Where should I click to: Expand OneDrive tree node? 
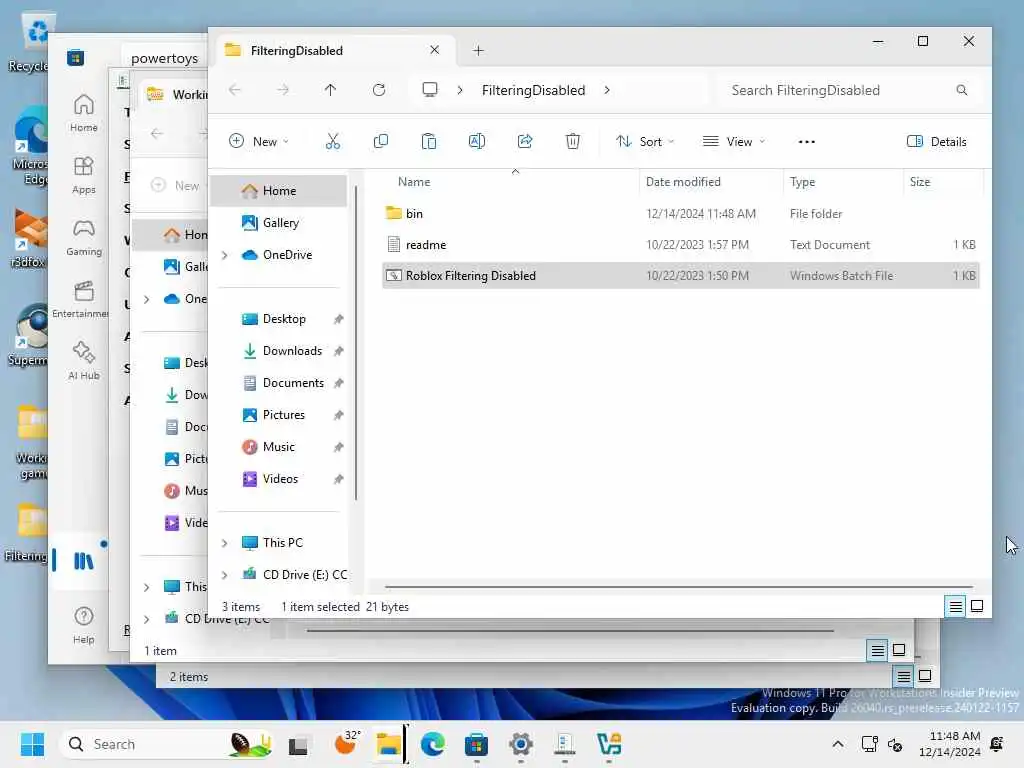click(225, 255)
